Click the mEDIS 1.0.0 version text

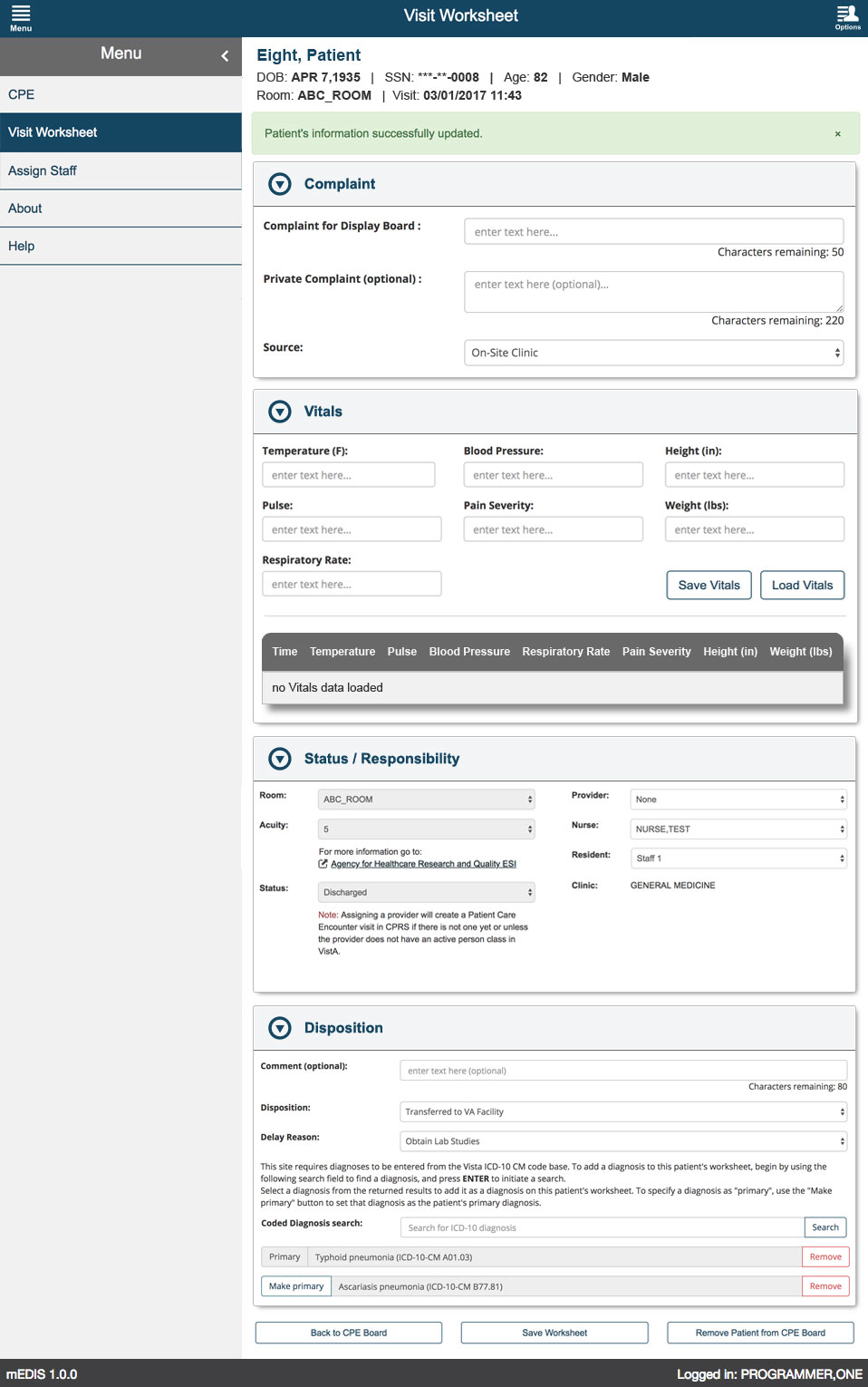pos(42,1374)
